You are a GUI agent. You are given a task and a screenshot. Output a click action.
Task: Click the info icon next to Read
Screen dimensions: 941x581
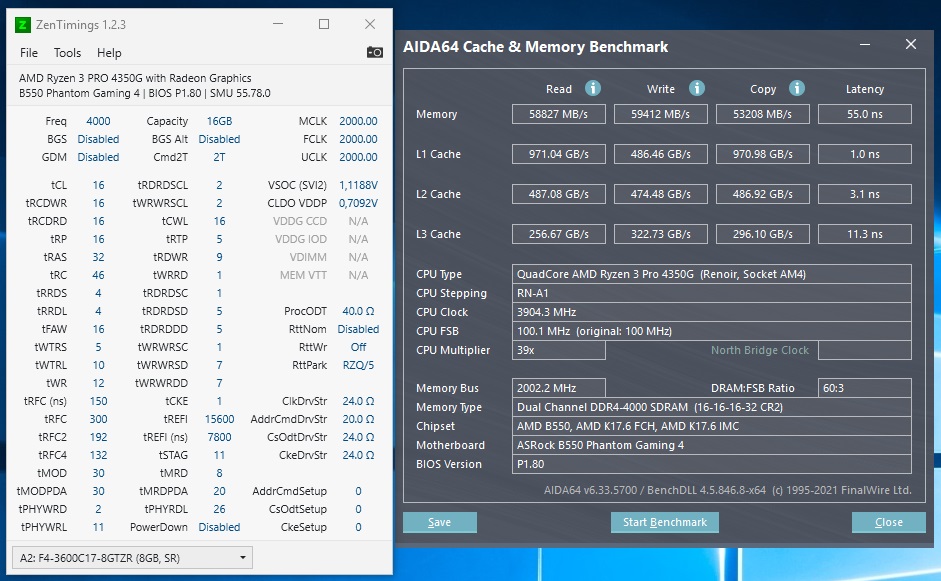pyautogui.click(x=593, y=88)
